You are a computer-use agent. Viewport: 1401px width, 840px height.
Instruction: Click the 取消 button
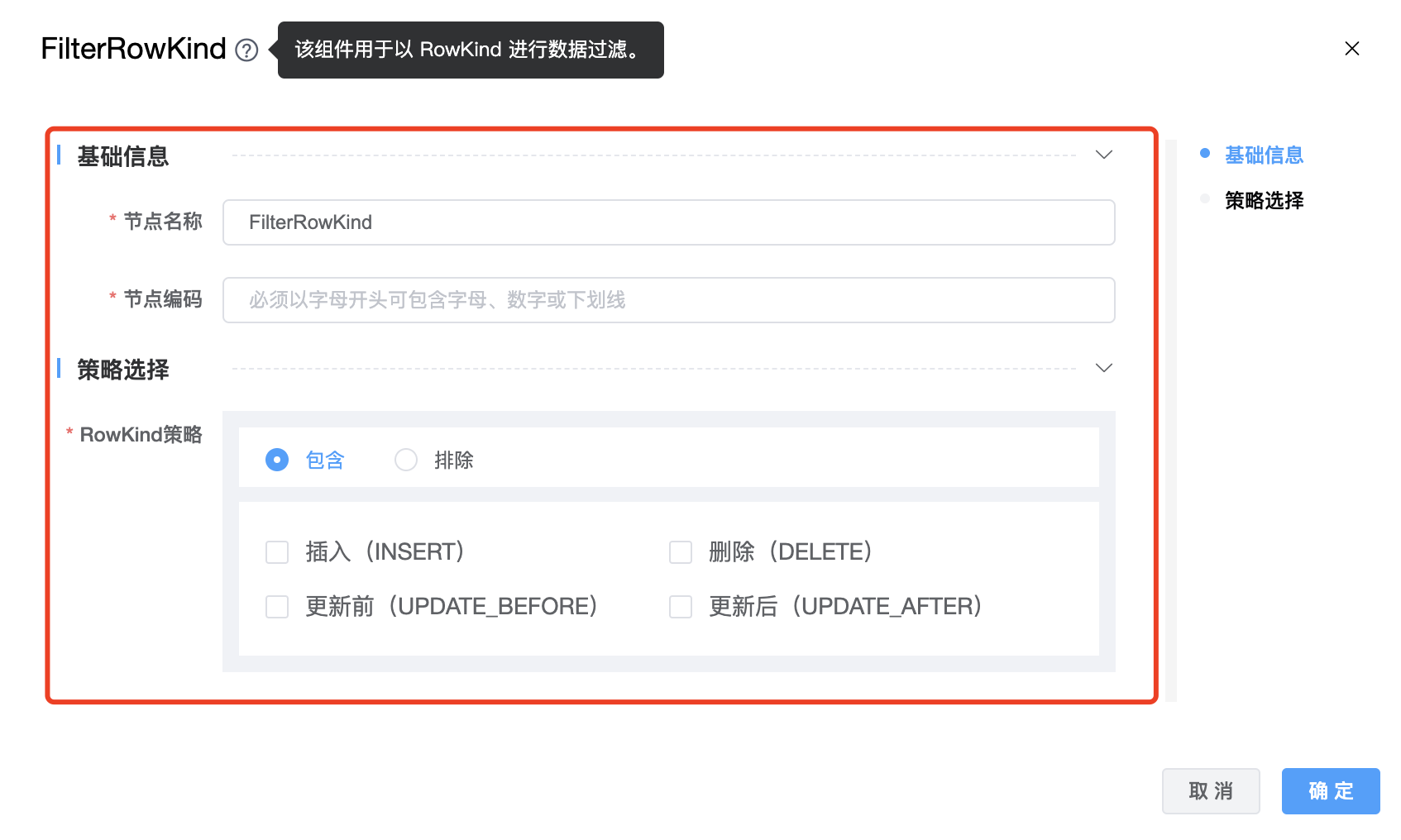(x=1211, y=791)
